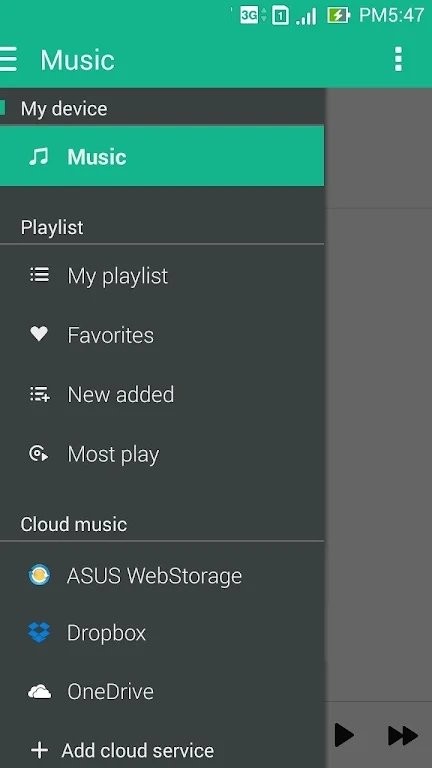The height and width of the screenshot is (768, 432).
Task: Open Dropbox cloud music
Action: [x=162, y=632]
